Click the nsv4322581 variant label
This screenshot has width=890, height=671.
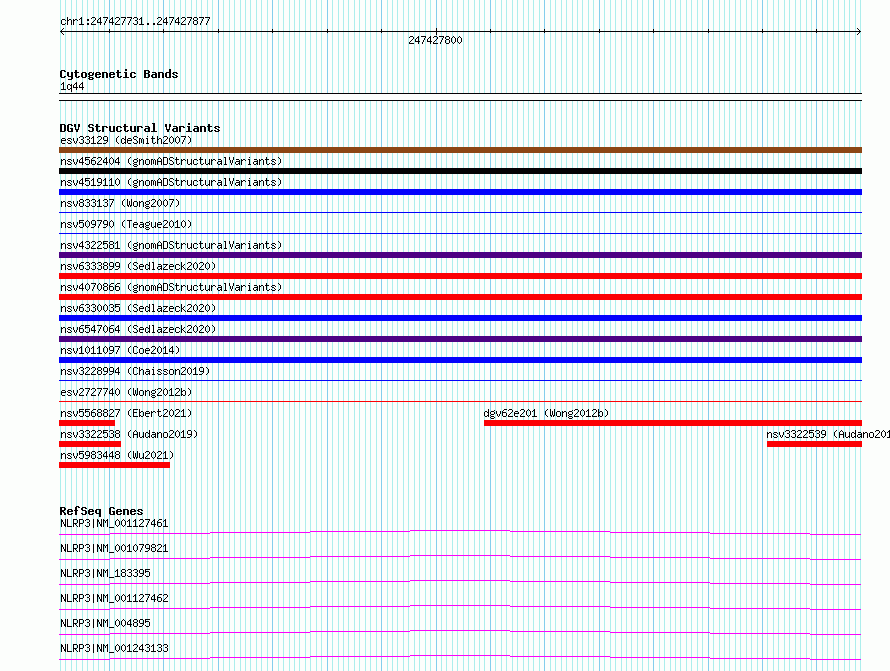tap(170, 245)
